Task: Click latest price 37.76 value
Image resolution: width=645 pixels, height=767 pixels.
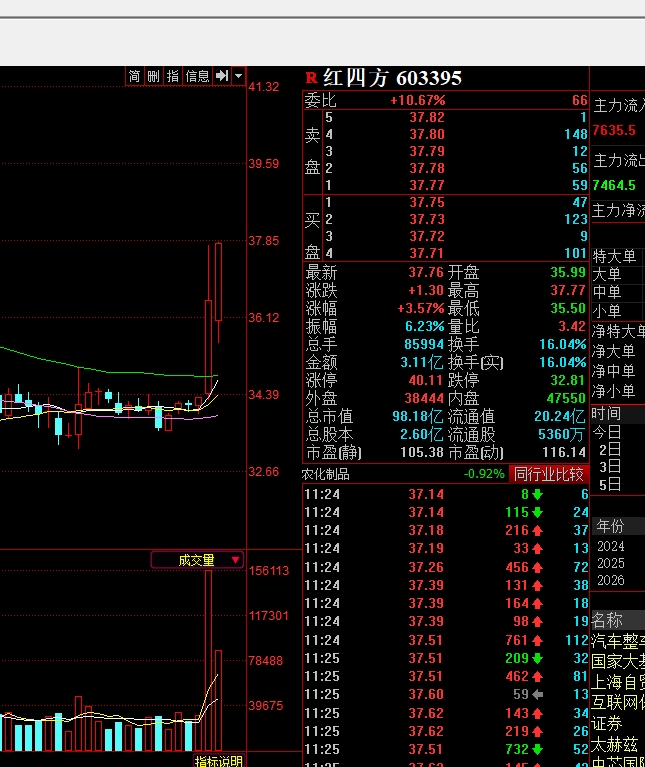Action: click(x=426, y=272)
